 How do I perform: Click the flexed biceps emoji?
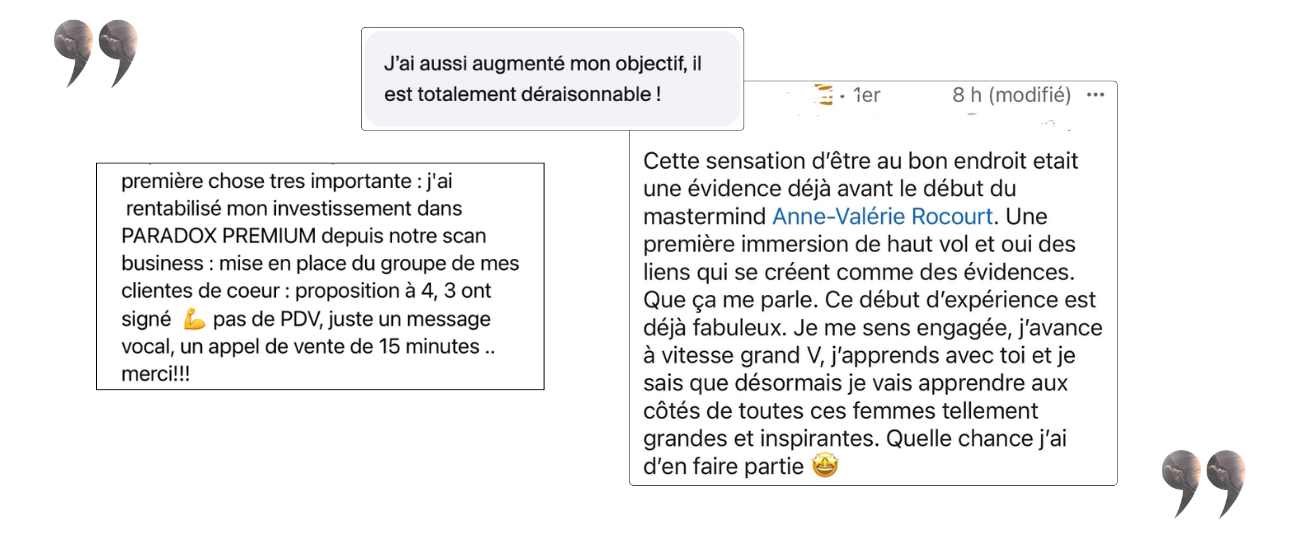pyautogui.click(x=194, y=320)
